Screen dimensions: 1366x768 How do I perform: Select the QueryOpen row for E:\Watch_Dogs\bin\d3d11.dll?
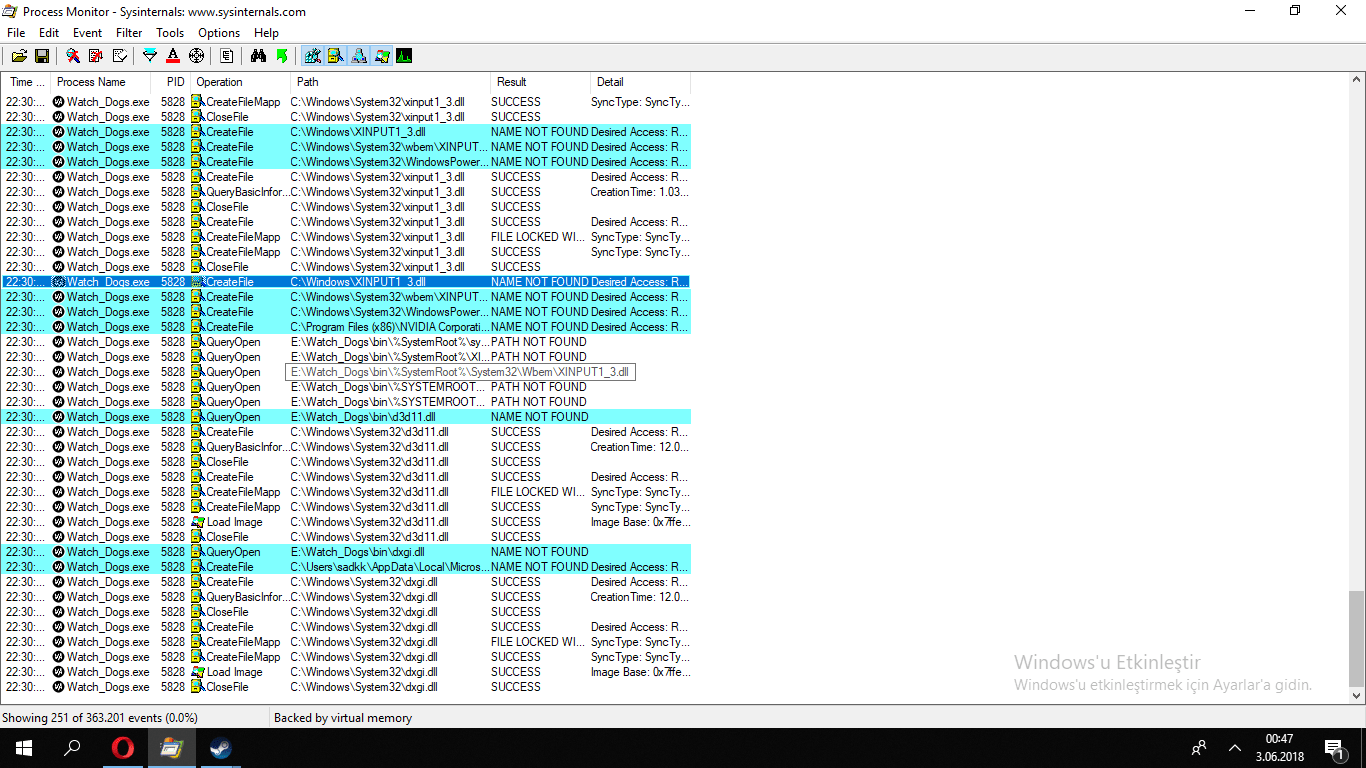pyautogui.click(x=346, y=417)
